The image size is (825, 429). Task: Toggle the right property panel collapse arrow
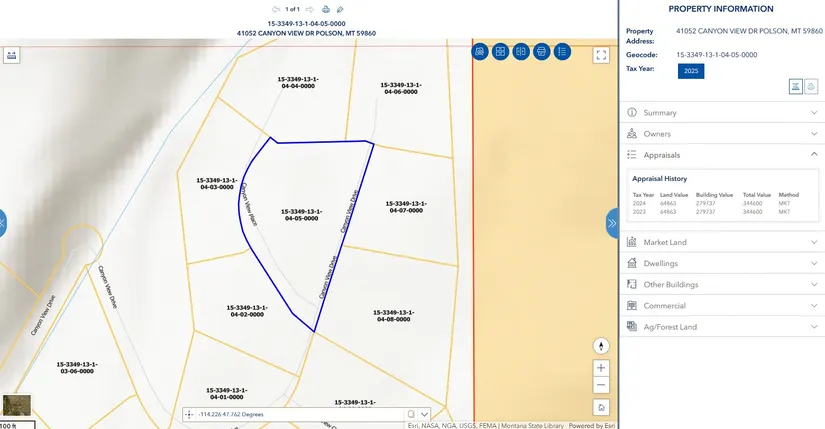[x=611, y=224]
